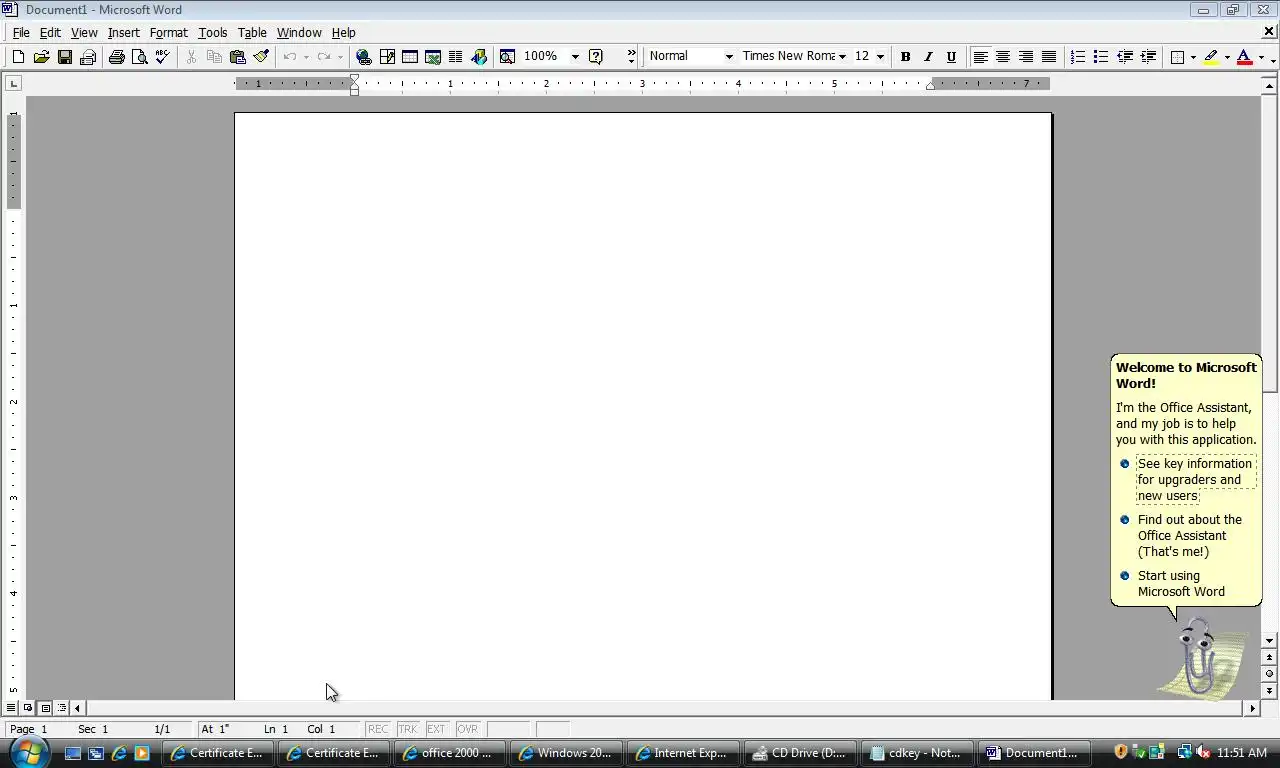Select See key information for upgraders
Viewport: 1280px width, 768px height.
point(1195,479)
